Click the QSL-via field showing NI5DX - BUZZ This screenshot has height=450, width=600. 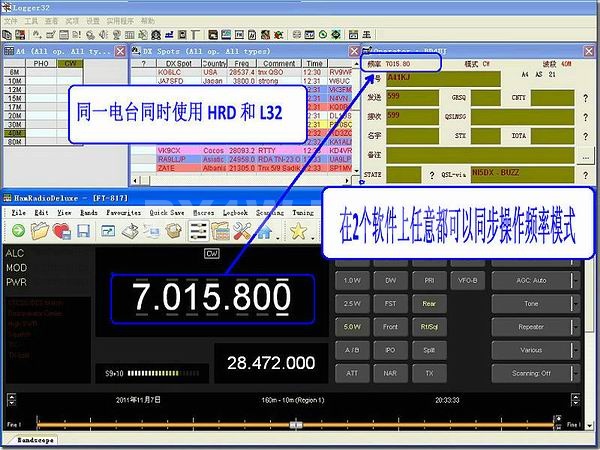[x=522, y=174]
